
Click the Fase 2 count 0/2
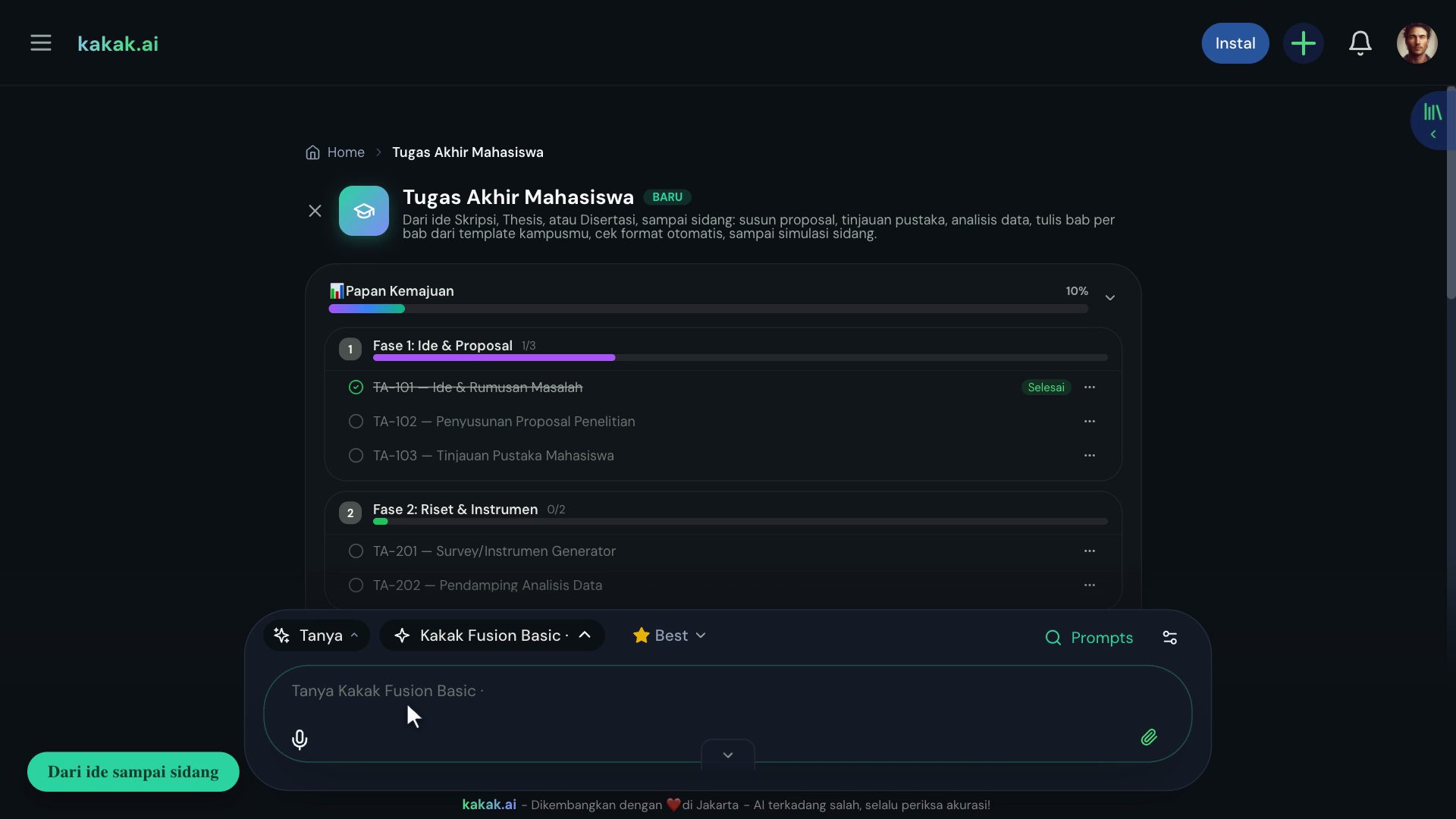click(x=556, y=510)
